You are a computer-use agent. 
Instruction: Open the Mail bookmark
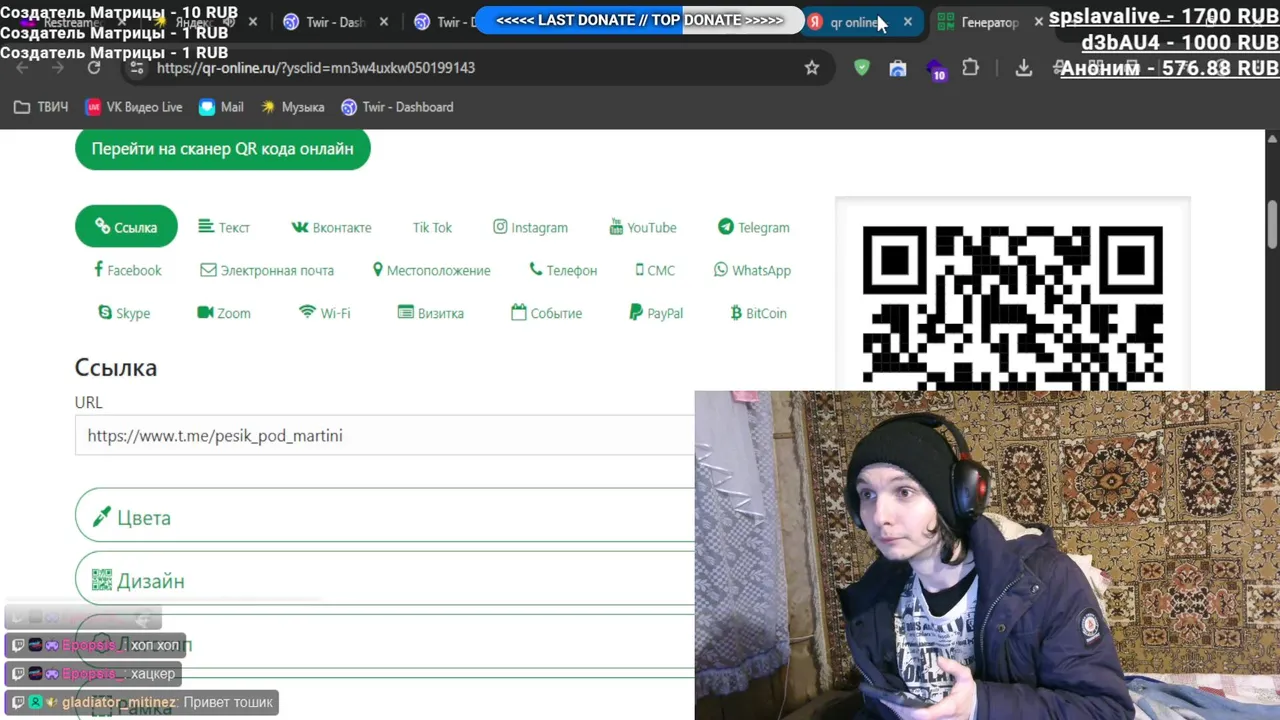tap(221, 107)
